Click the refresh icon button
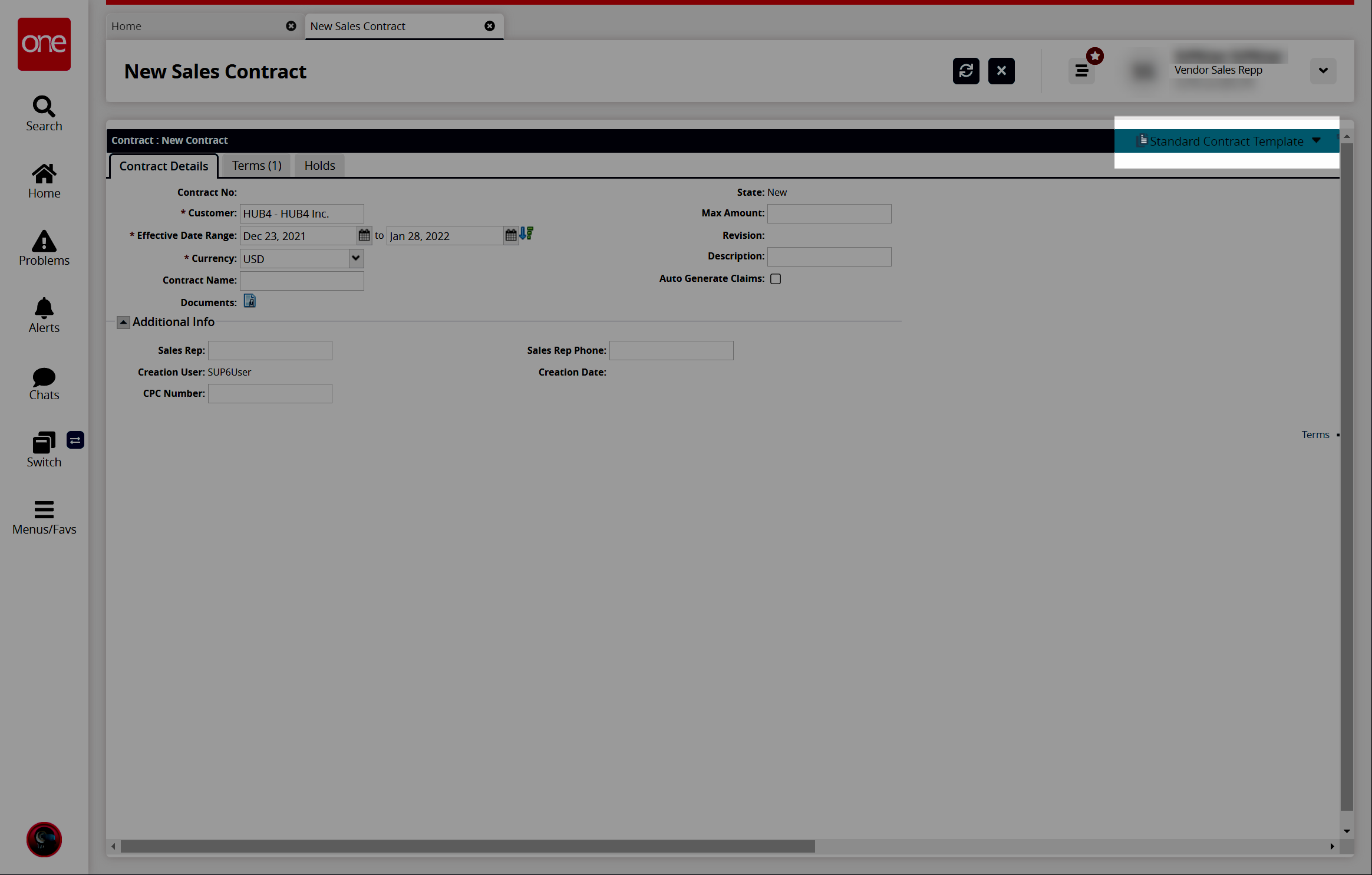The image size is (1372, 875). point(965,71)
